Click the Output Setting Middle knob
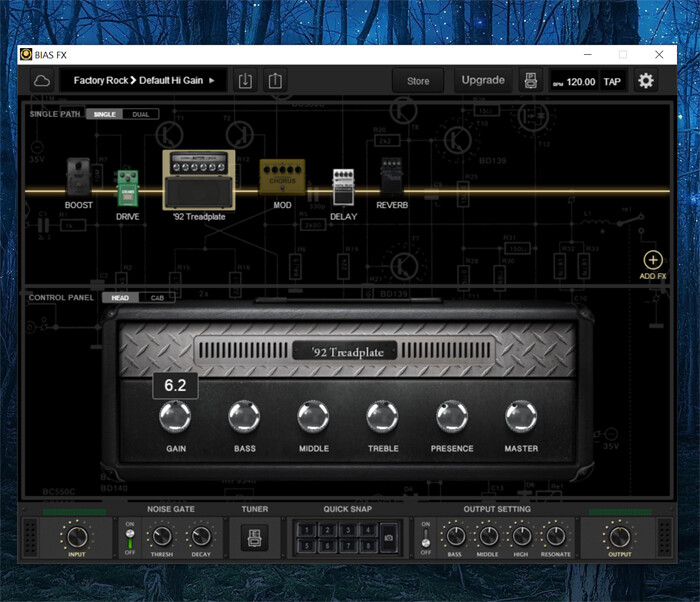Screen dimensions: 700x602 488,536
